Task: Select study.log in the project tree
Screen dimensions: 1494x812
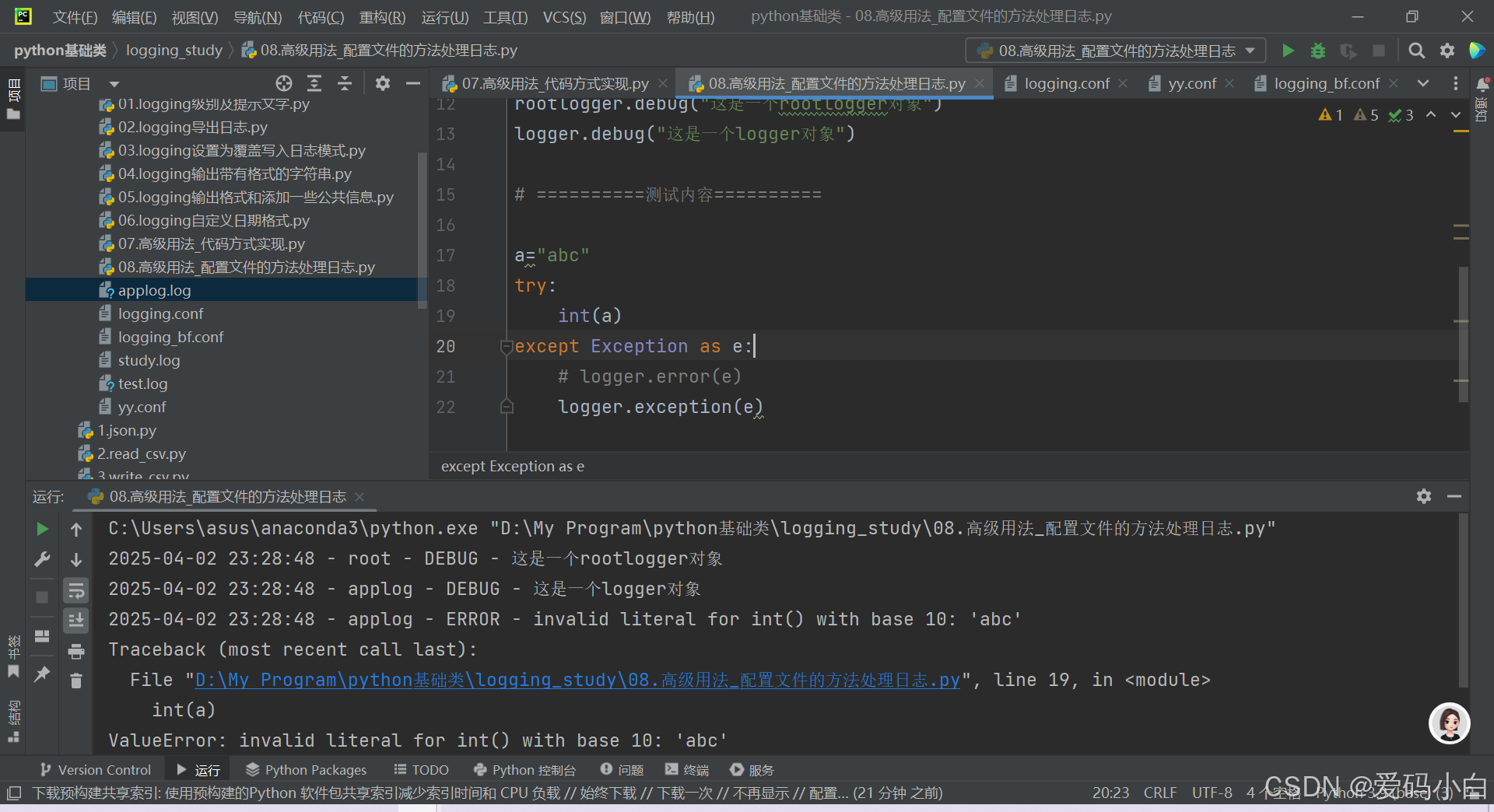Action: pos(149,360)
